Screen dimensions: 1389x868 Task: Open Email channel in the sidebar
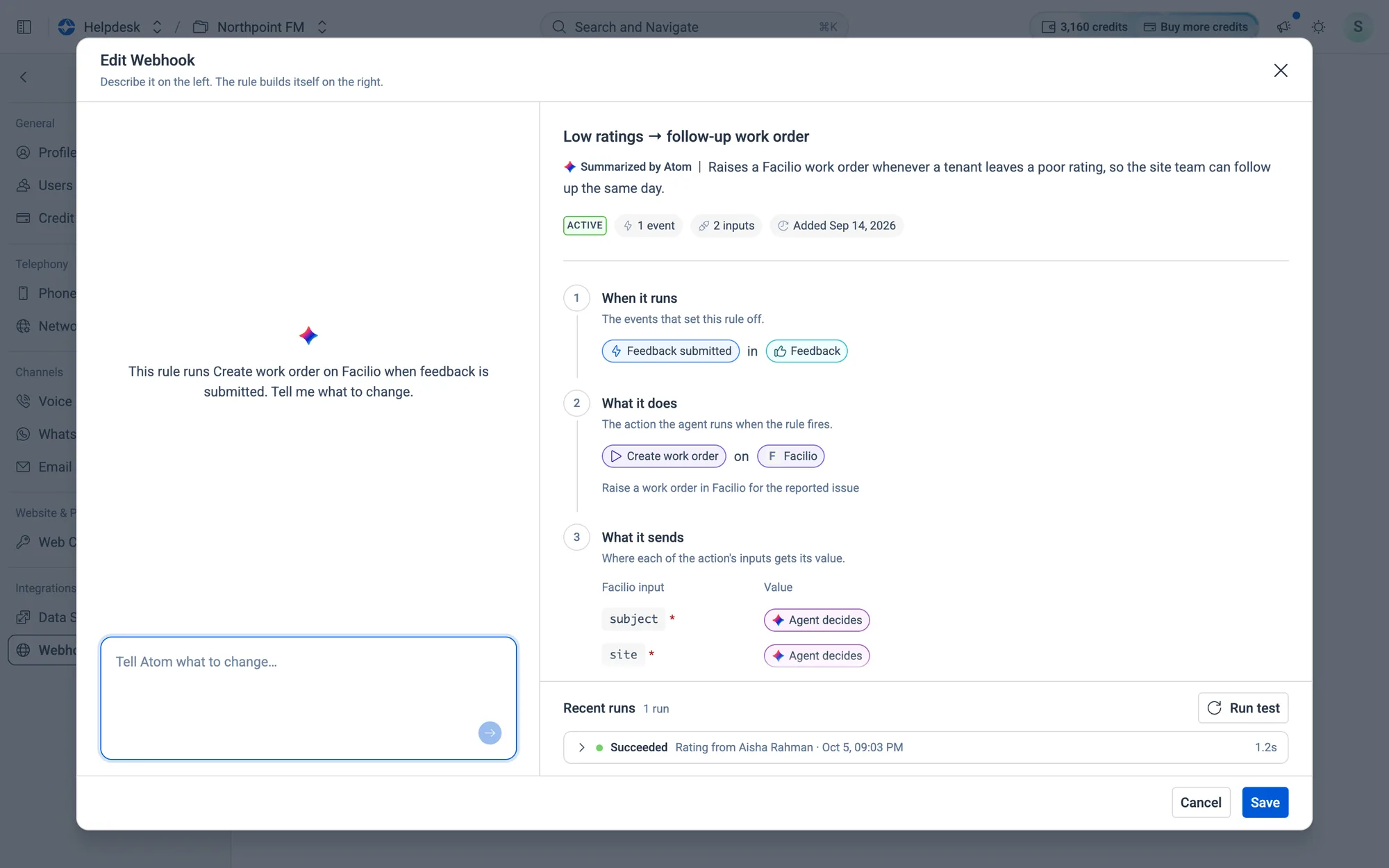(x=44, y=467)
